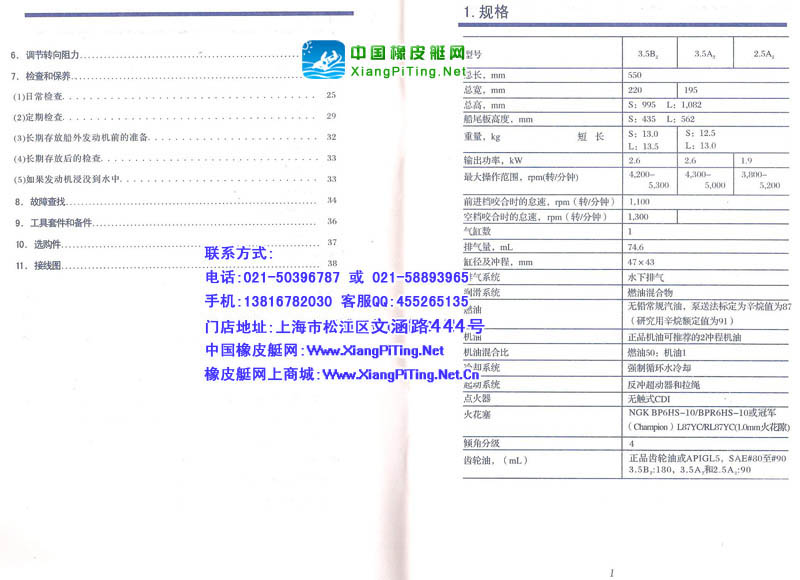Click the heading '1. 规格'
The height and width of the screenshot is (580, 800).
pos(486,12)
